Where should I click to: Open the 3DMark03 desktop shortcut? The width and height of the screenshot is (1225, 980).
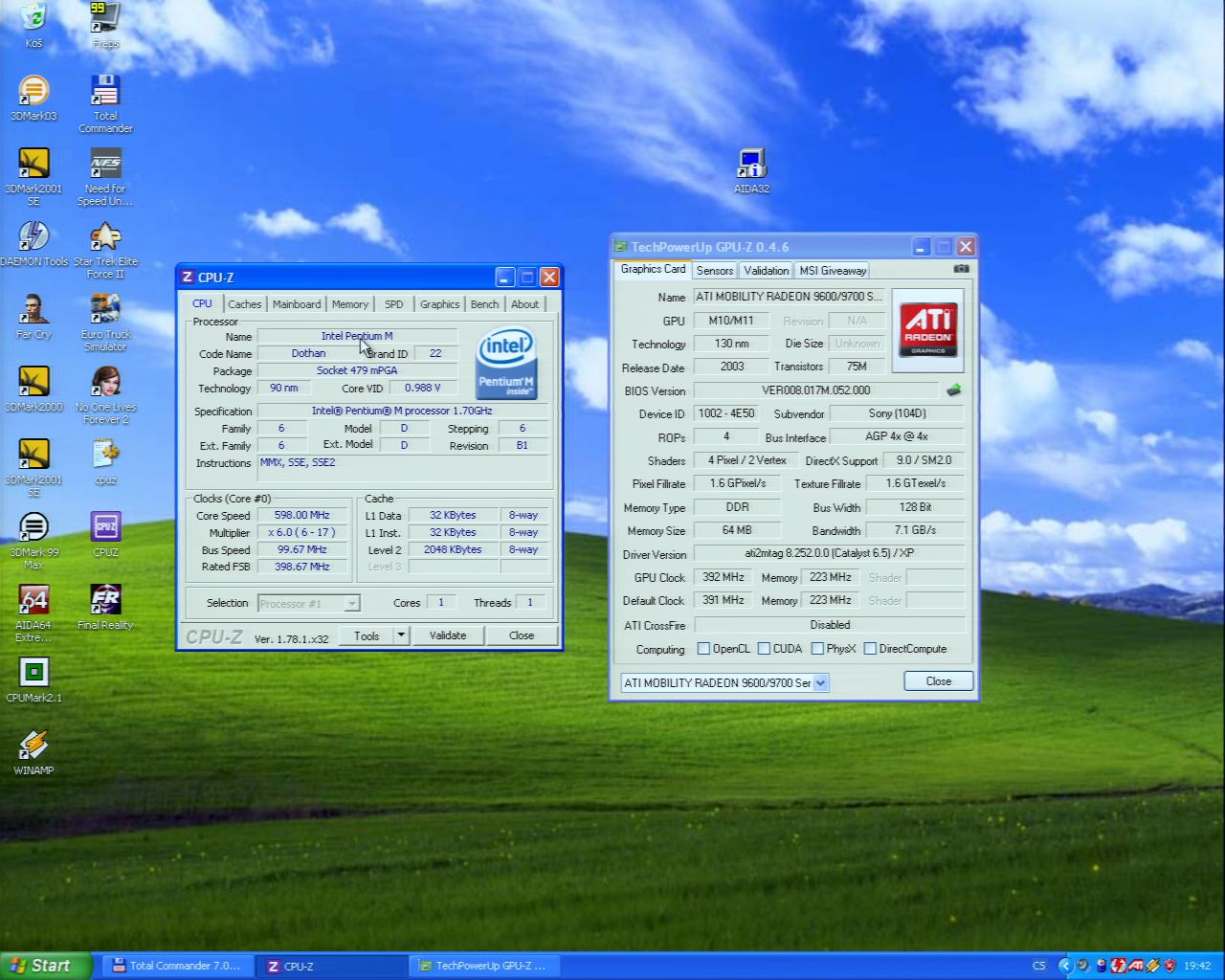33,92
